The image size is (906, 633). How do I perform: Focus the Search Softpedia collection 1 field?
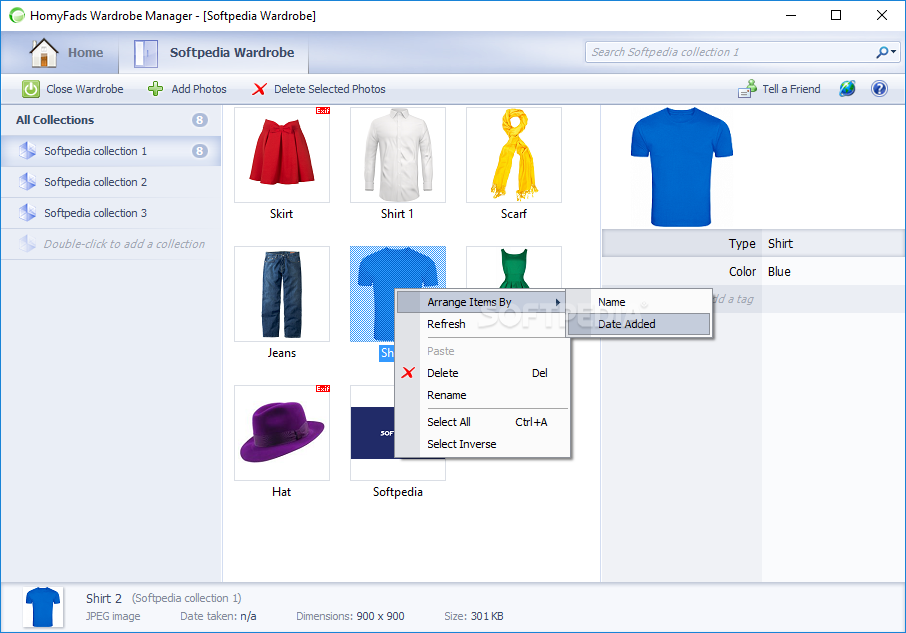(730, 52)
